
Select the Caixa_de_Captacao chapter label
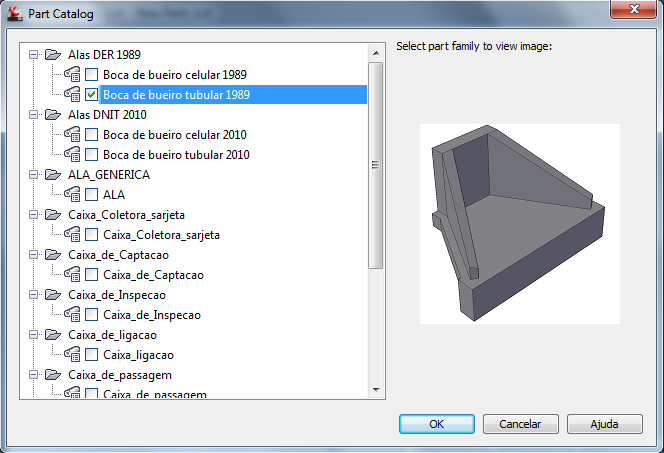tap(119, 255)
